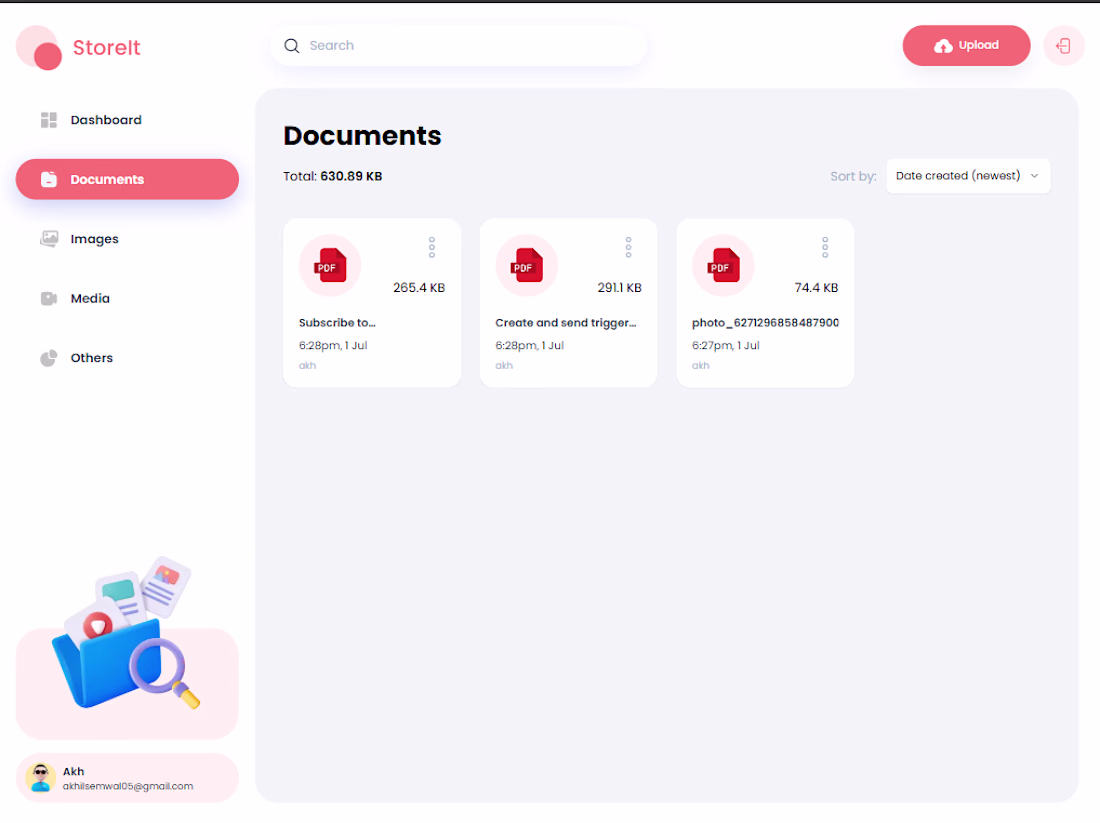Click the 74.4 KB file size
The image size is (1100, 823).
817,288
